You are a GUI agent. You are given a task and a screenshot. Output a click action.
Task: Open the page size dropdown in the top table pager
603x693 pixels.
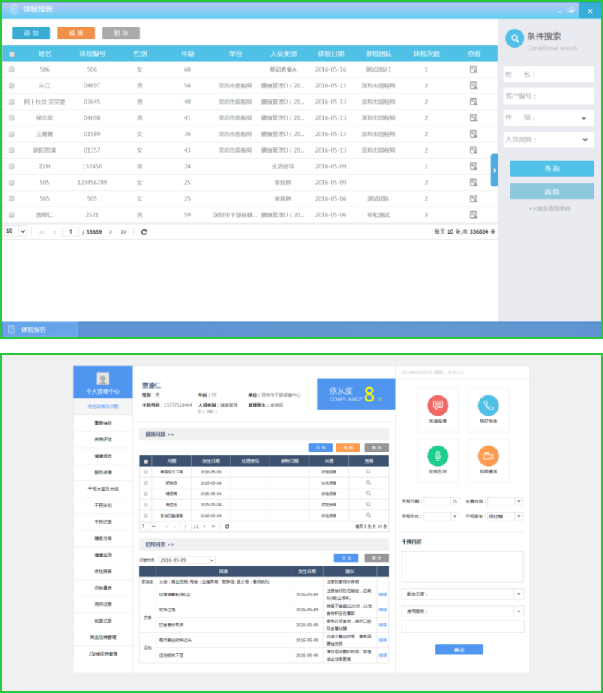pyautogui.click(x=15, y=231)
